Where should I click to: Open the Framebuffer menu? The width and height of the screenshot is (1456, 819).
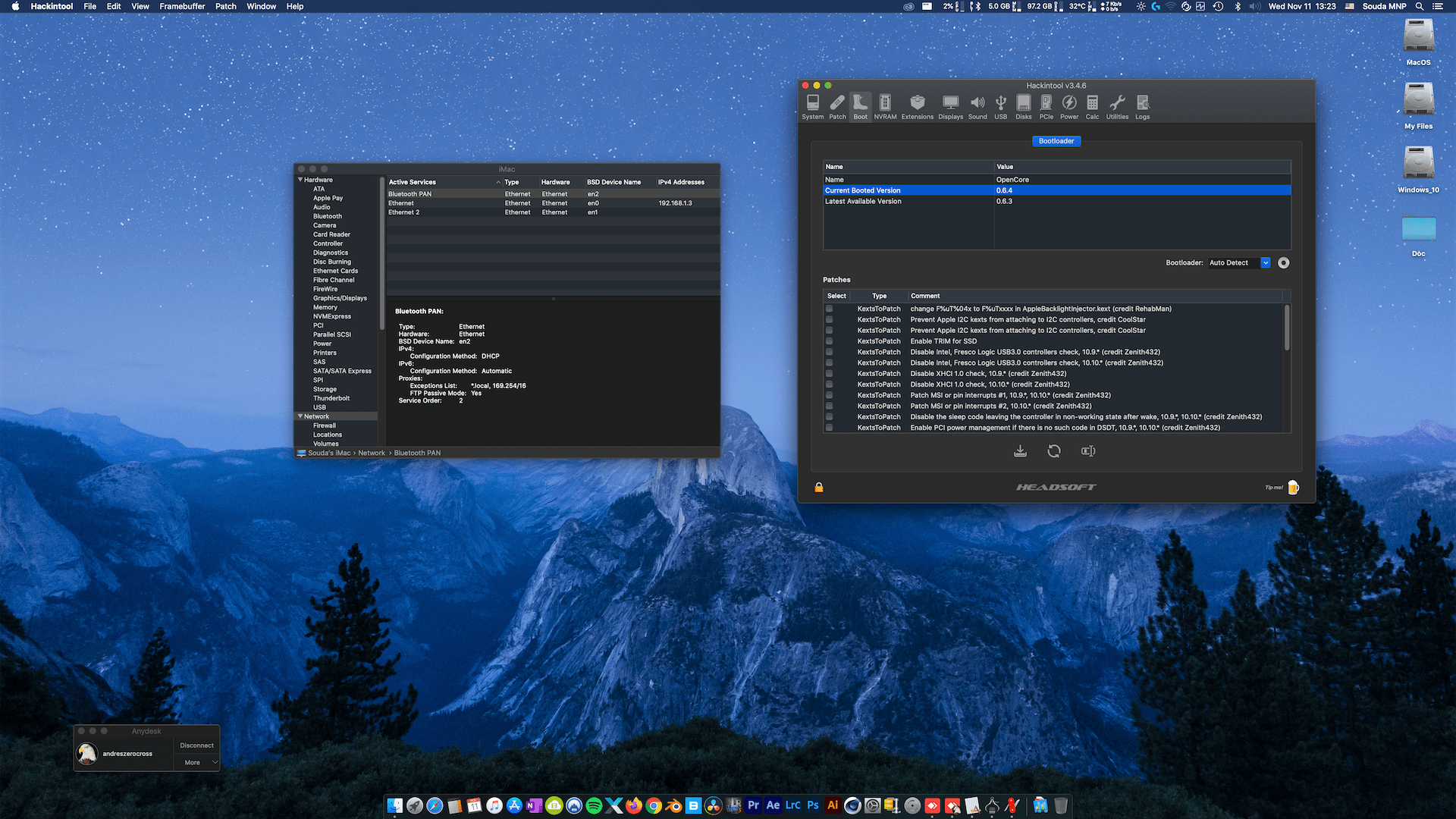point(182,6)
